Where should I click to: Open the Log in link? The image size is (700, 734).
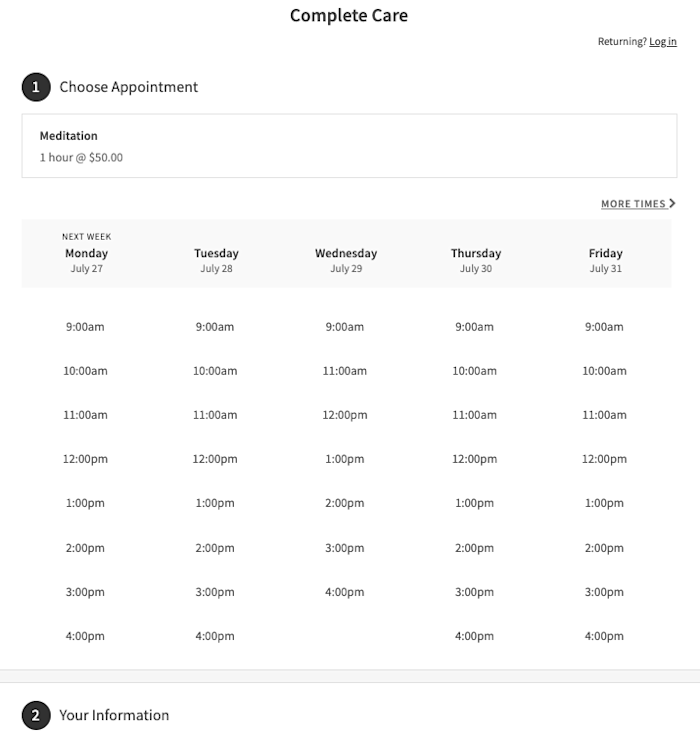pos(663,41)
